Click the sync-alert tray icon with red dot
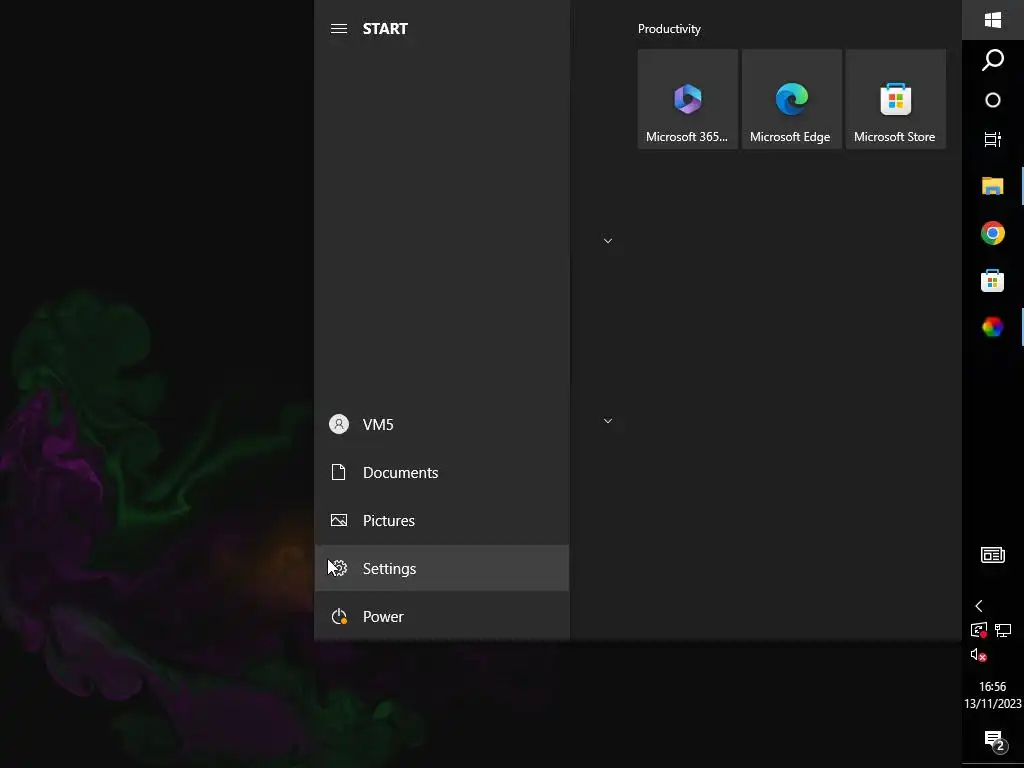This screenshot has height=768, width=1024. pyautogui.click(x=978, y=630)
